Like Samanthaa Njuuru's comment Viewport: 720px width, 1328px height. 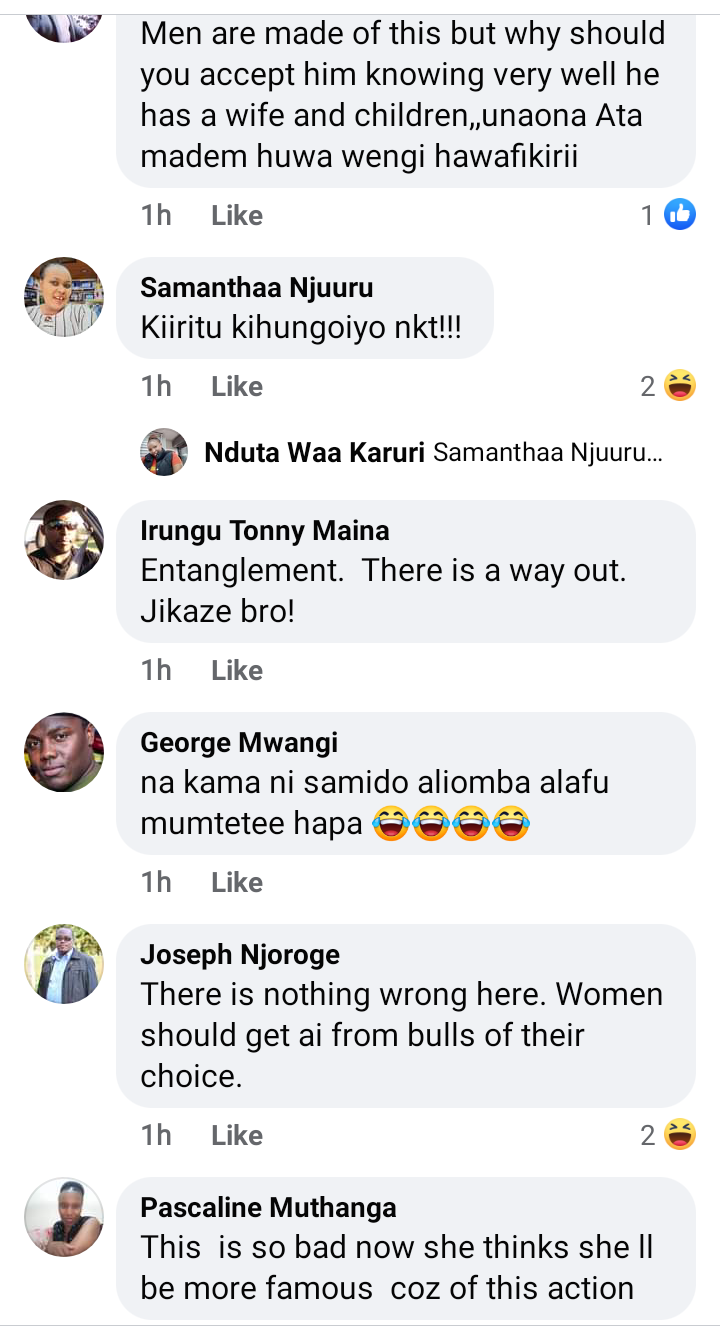pos(237,386)
